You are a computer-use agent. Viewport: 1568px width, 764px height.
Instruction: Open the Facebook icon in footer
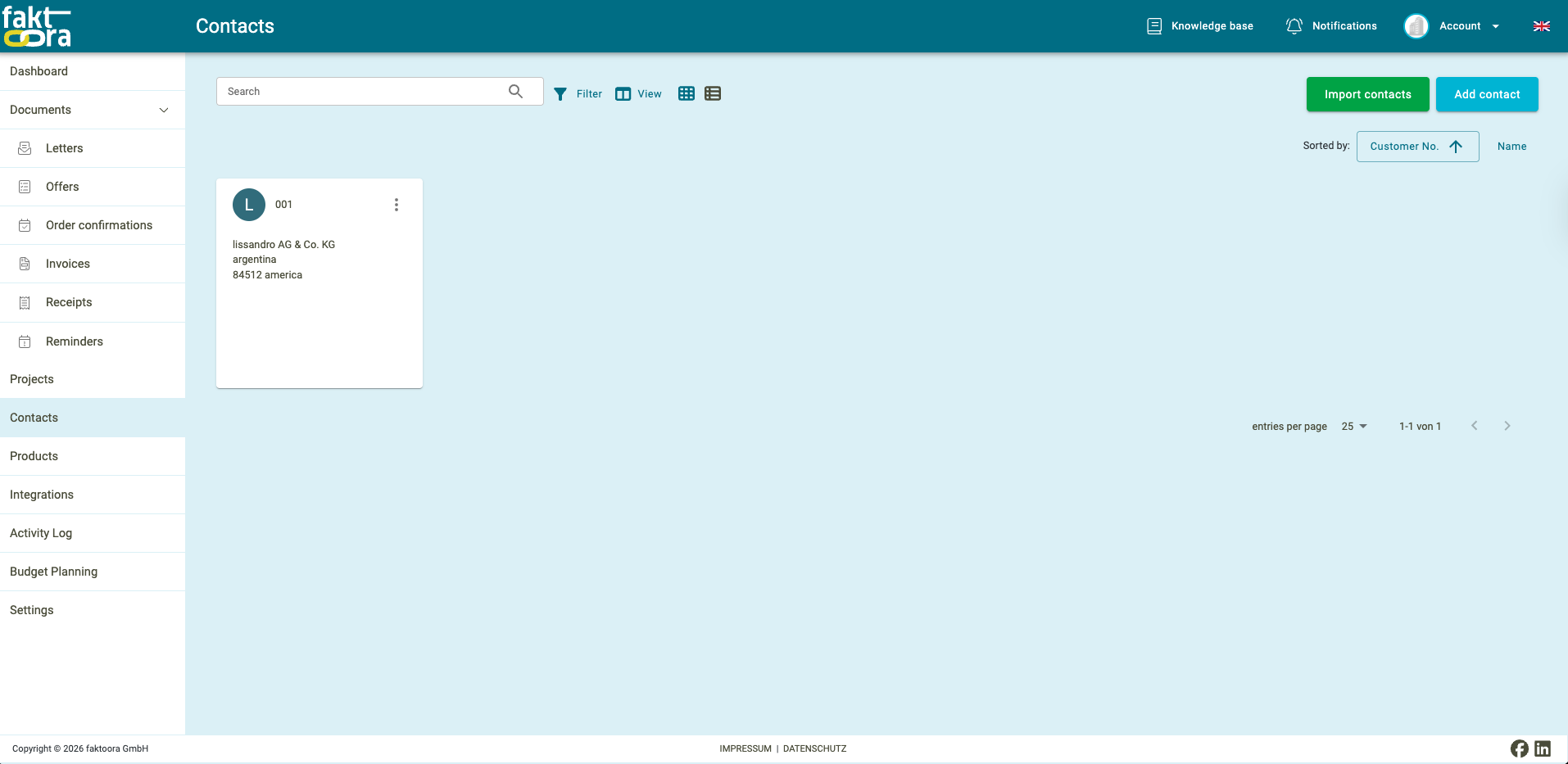point(1519,748)
